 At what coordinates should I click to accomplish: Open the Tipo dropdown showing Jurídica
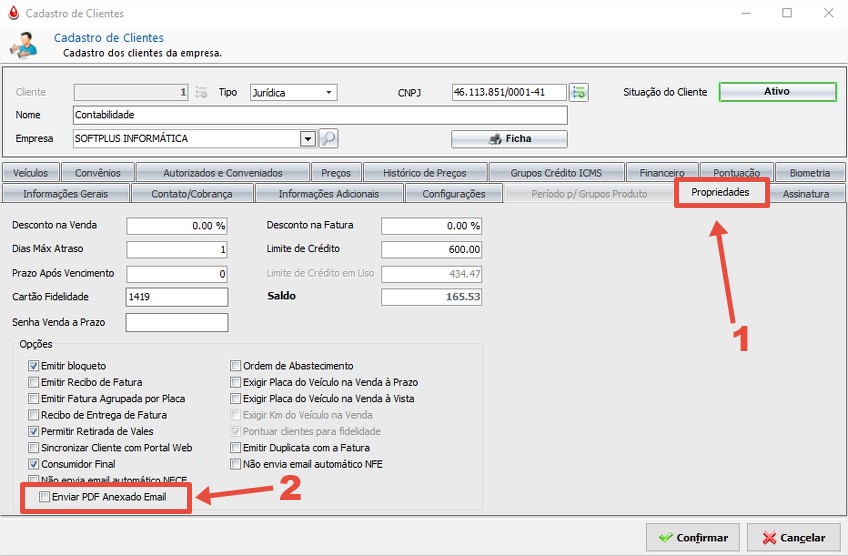294,92
